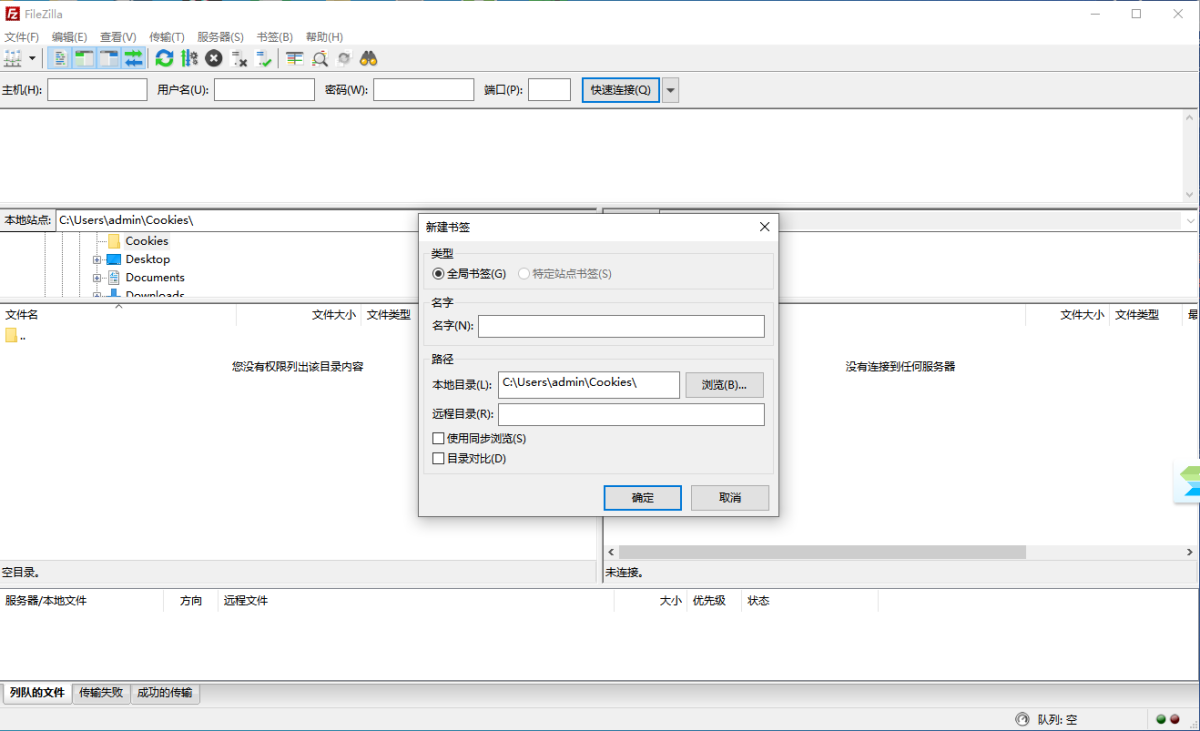Confirm the new bookmark with 确定
1200x731 pixels.
coord(642,497)
